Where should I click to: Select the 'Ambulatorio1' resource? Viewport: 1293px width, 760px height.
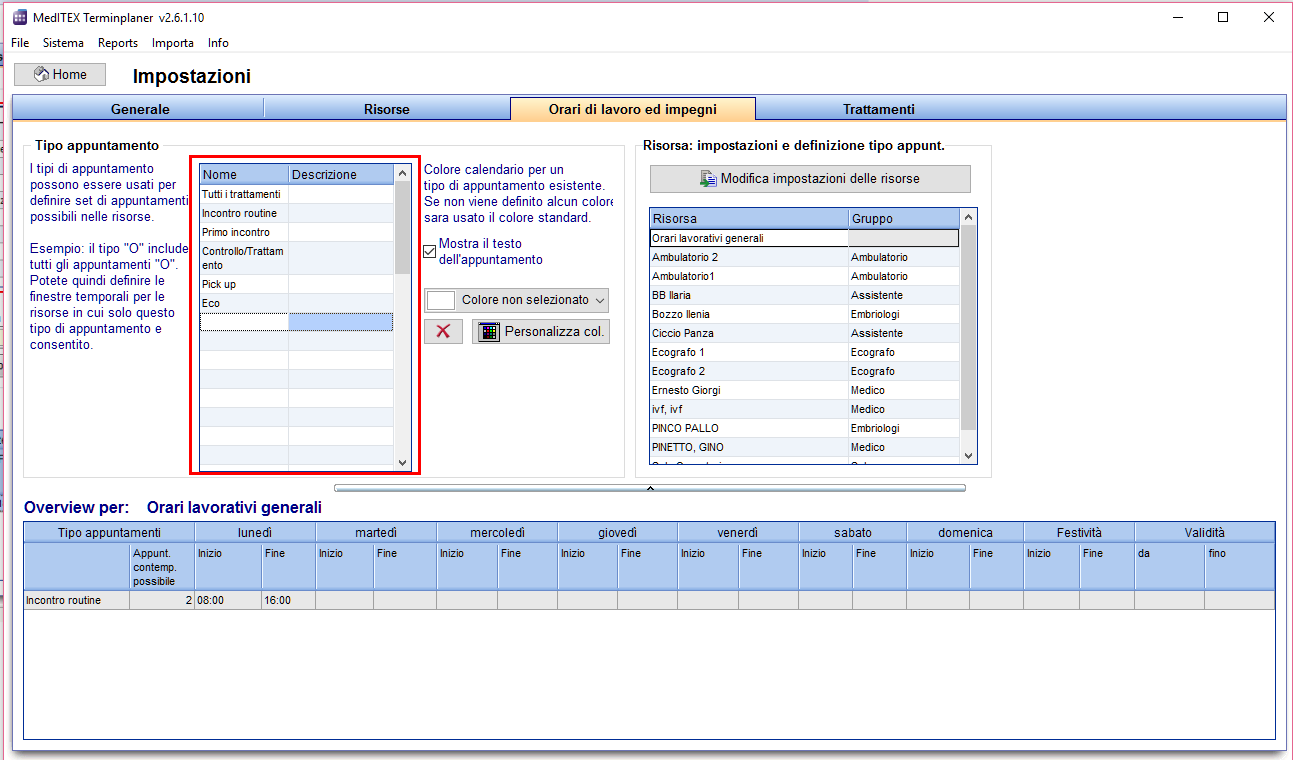pyautogui.click(x=804, y=276)
